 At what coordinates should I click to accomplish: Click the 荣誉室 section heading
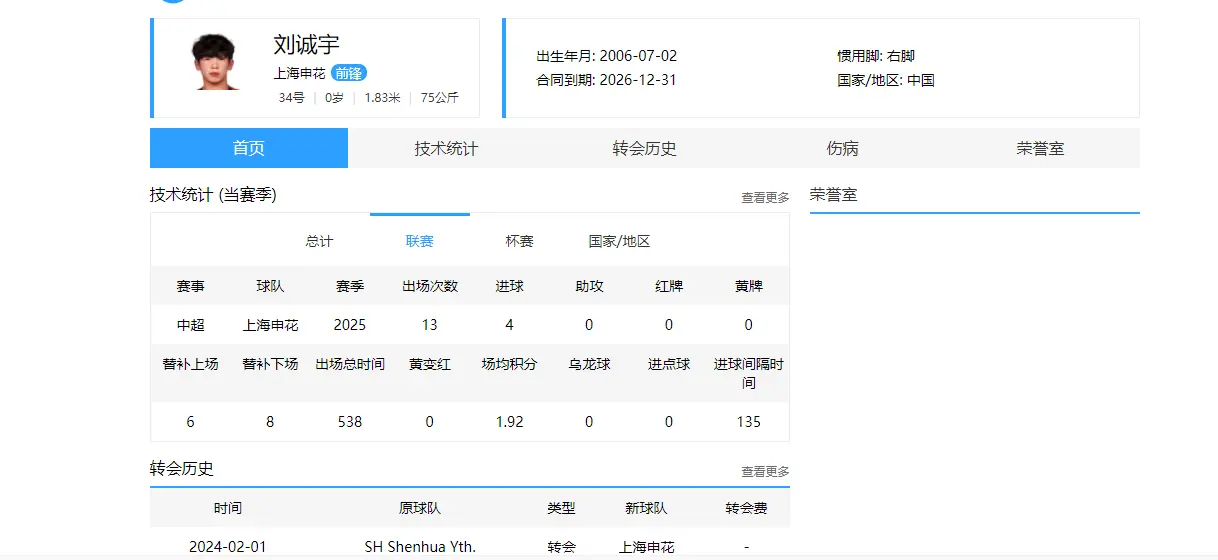[x=833, y=194]
